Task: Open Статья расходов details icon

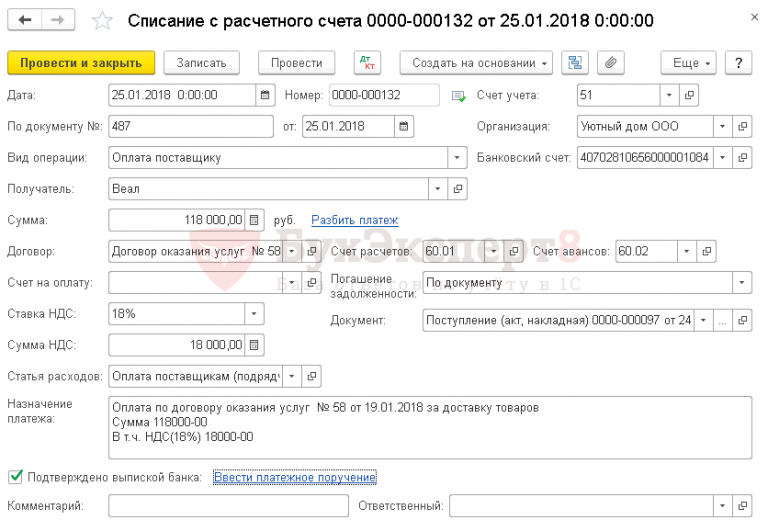Action: (x=312, y=376)
